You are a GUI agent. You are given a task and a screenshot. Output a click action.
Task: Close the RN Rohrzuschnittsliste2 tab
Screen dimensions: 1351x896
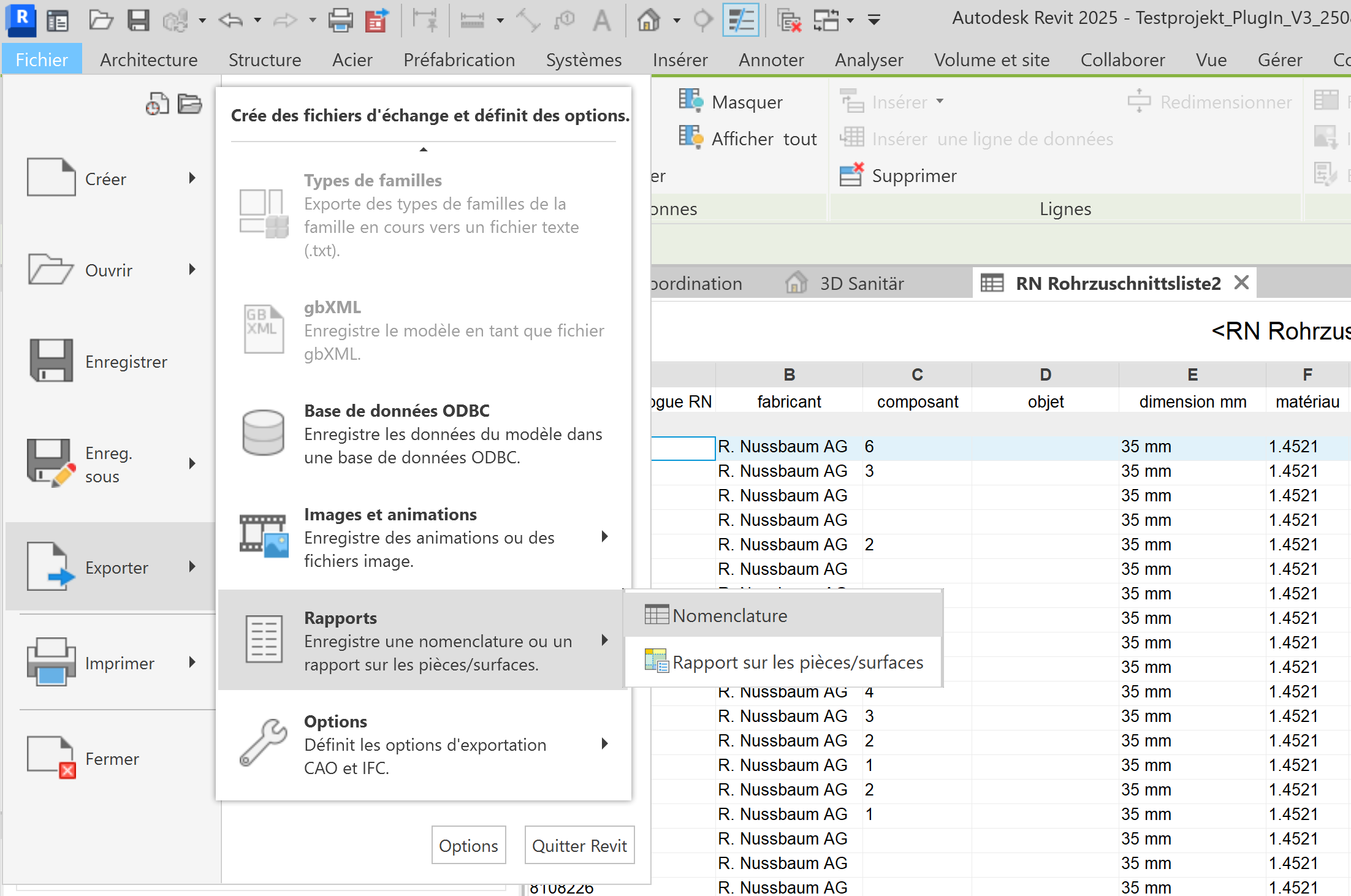[x=1241, y=283]
